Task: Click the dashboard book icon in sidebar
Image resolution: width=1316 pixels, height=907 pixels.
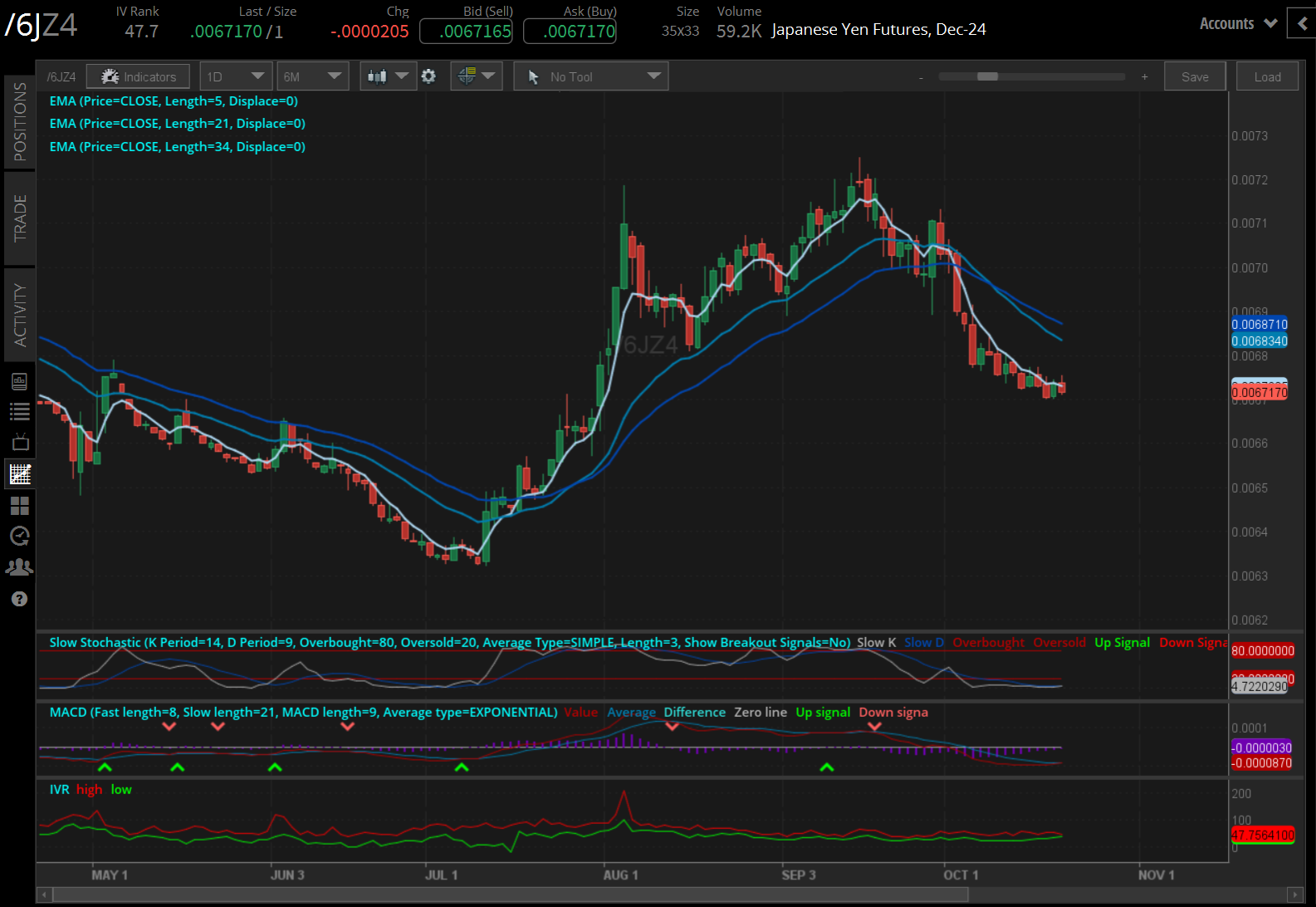Action: 20,381
